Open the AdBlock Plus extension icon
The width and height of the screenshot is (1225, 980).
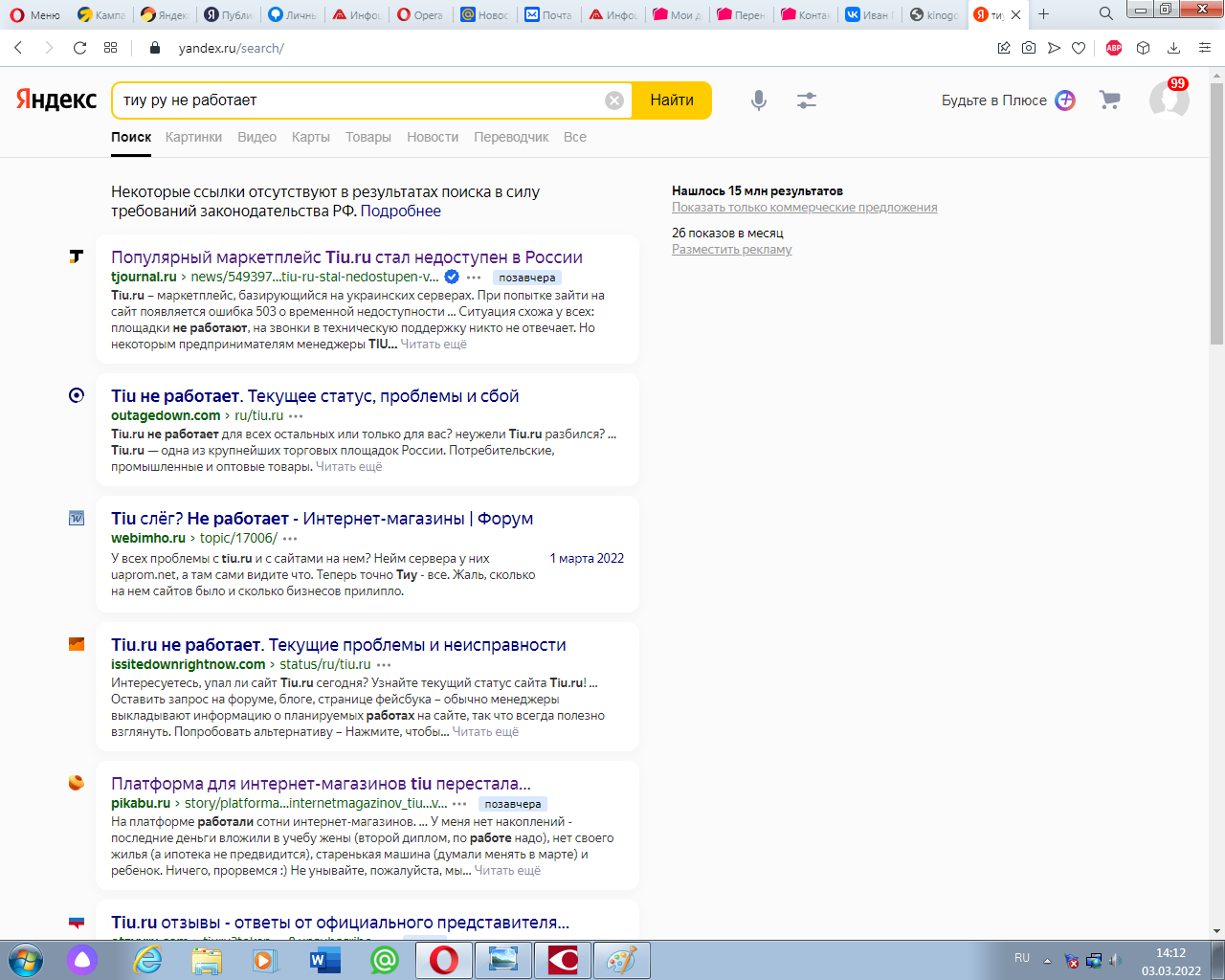(x=1113, y=48)
